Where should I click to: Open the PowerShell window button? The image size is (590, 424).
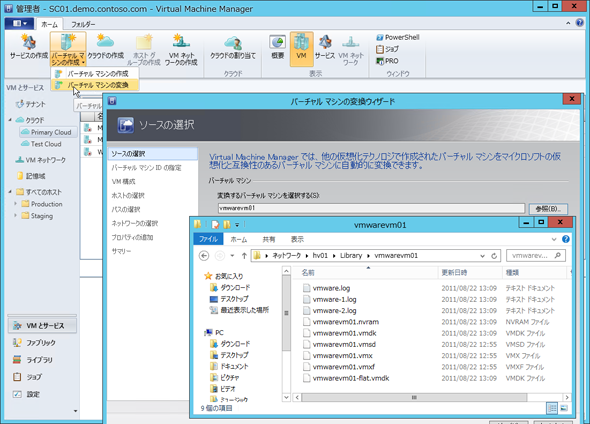[x=398, y=37]
